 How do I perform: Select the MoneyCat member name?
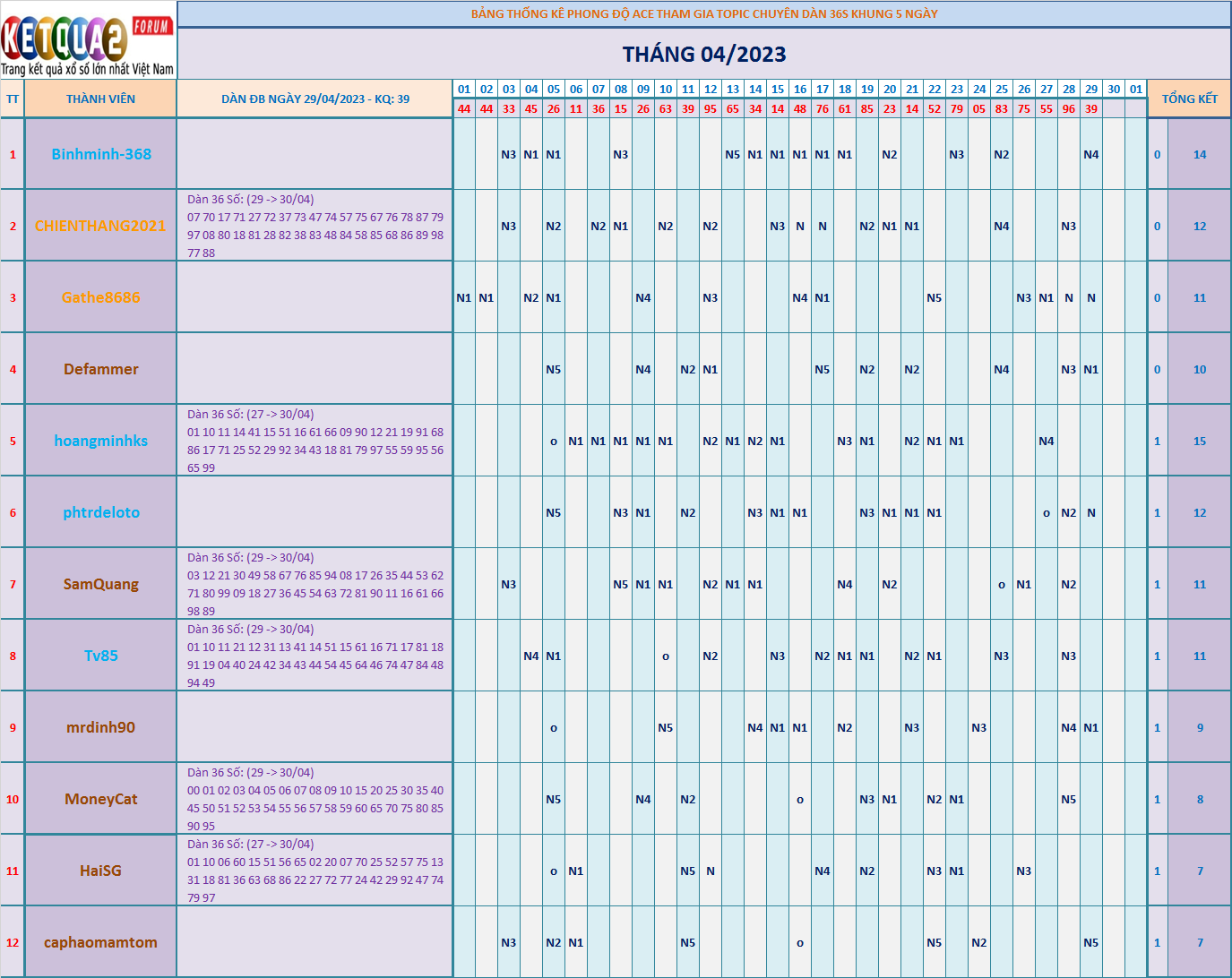[x=100, y=799]
